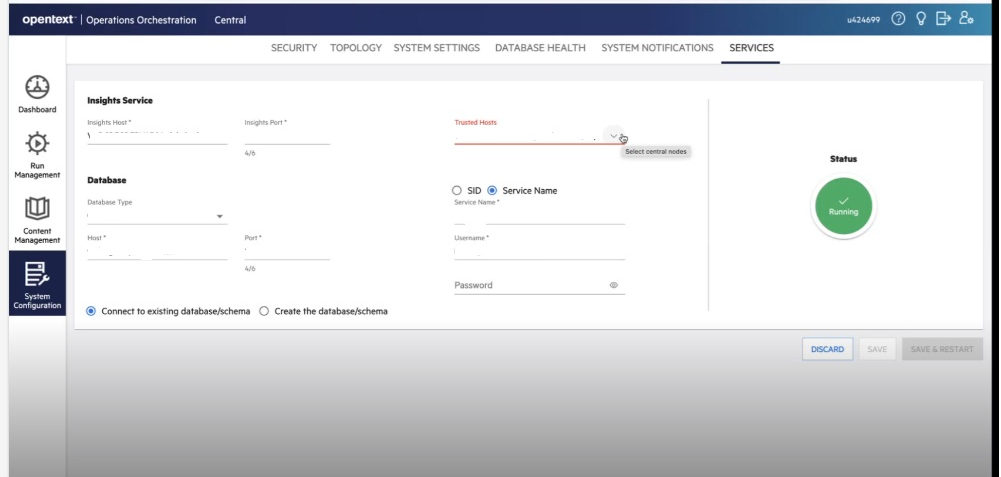1001x477 pixels.
Task: Click the Save button
Action: click(x=877, y=349)
